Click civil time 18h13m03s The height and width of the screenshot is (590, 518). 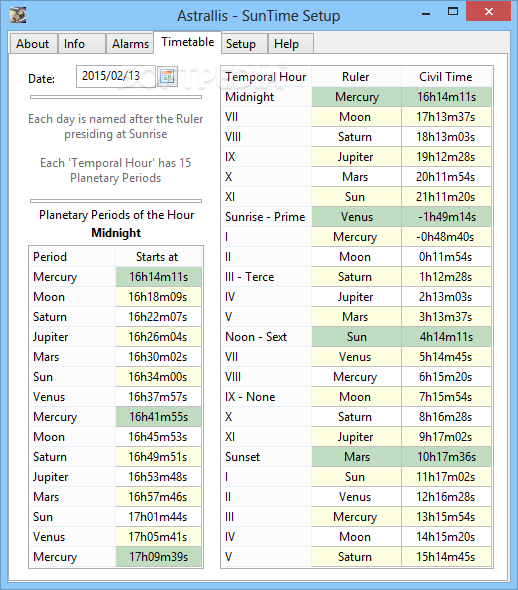pyautogui.click(x=447, y=137)
